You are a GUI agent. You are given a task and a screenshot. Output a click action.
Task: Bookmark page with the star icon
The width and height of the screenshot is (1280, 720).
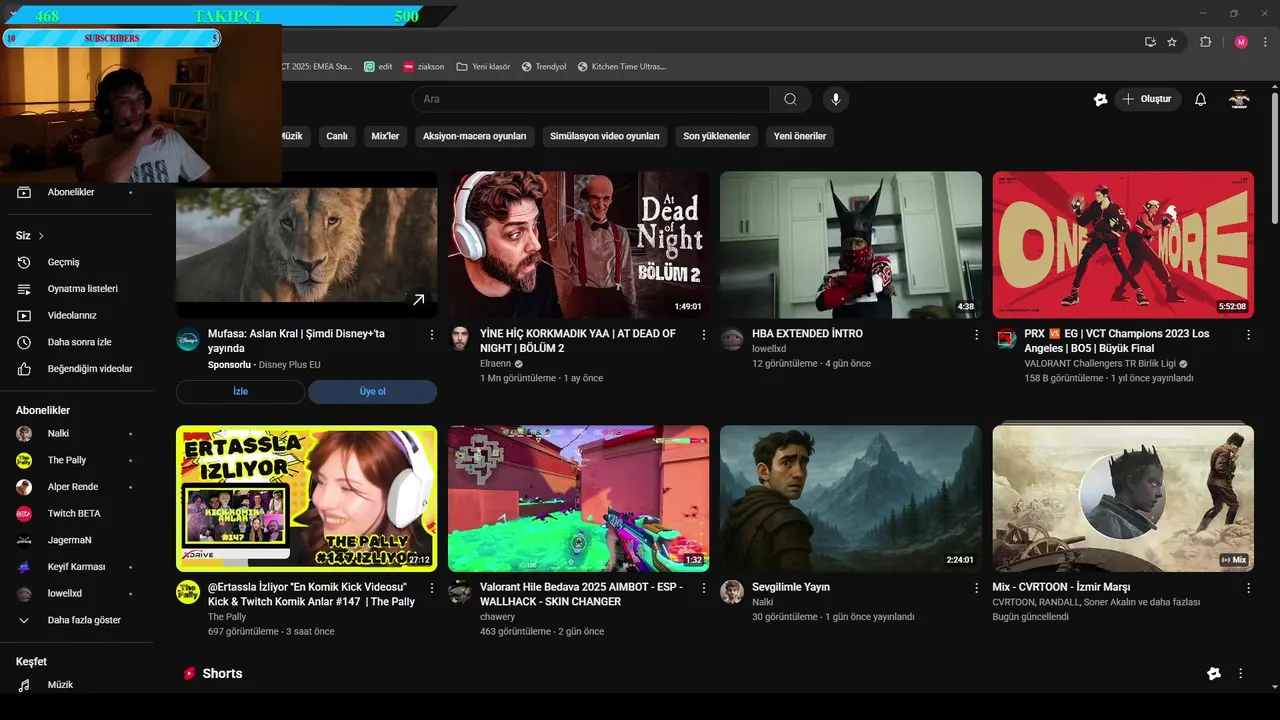(x=1172, y=42)
